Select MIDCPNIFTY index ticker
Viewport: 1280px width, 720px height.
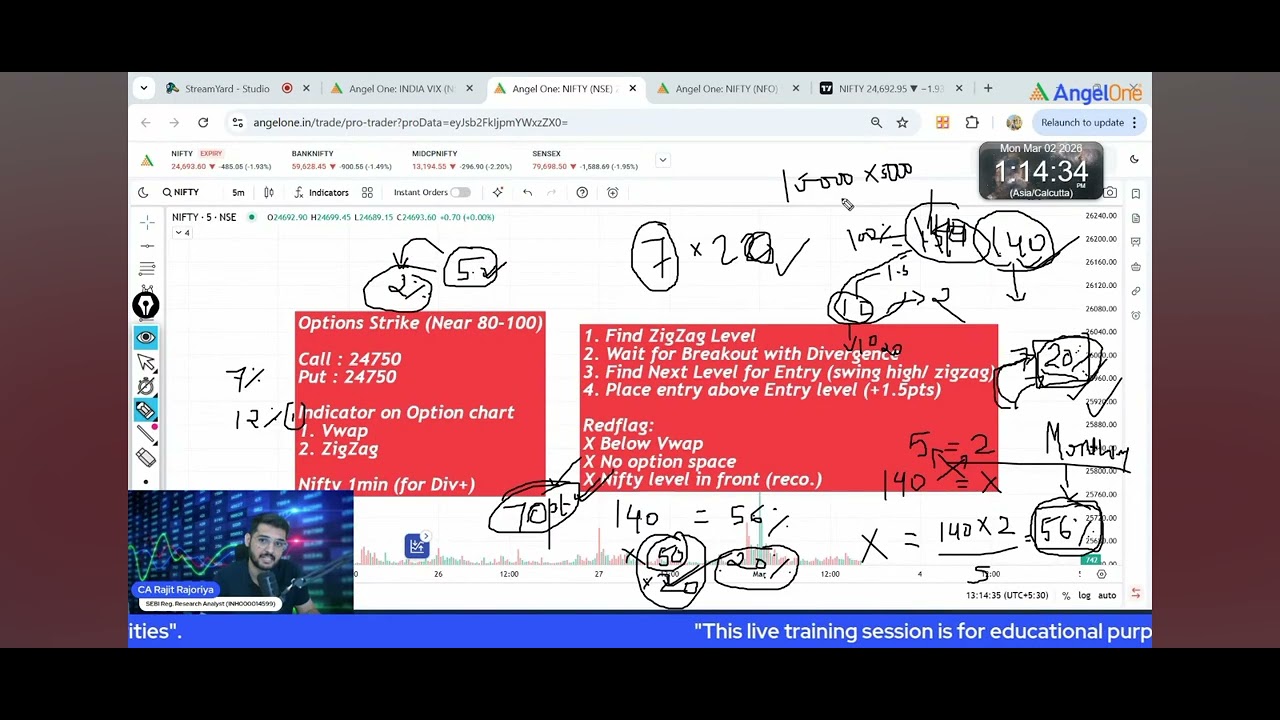(x=462, y=160)
